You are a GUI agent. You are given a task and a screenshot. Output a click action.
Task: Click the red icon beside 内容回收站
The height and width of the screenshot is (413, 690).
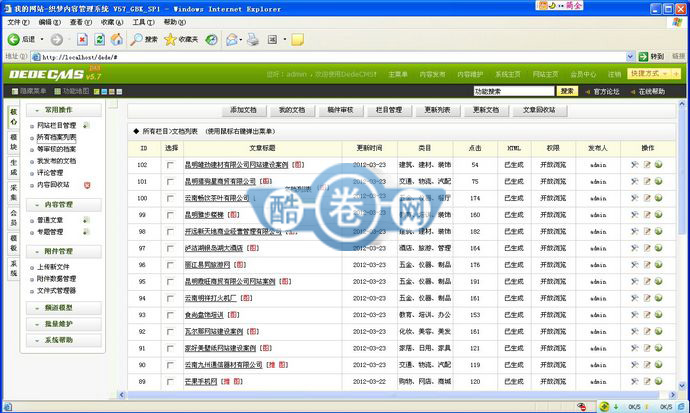[87, 185]
